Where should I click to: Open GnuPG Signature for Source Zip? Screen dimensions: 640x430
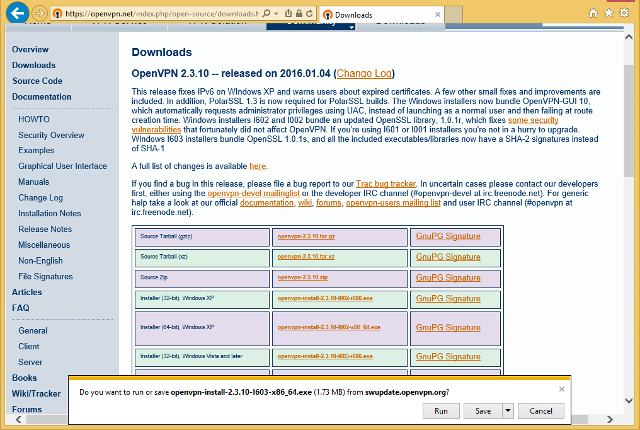448,278
